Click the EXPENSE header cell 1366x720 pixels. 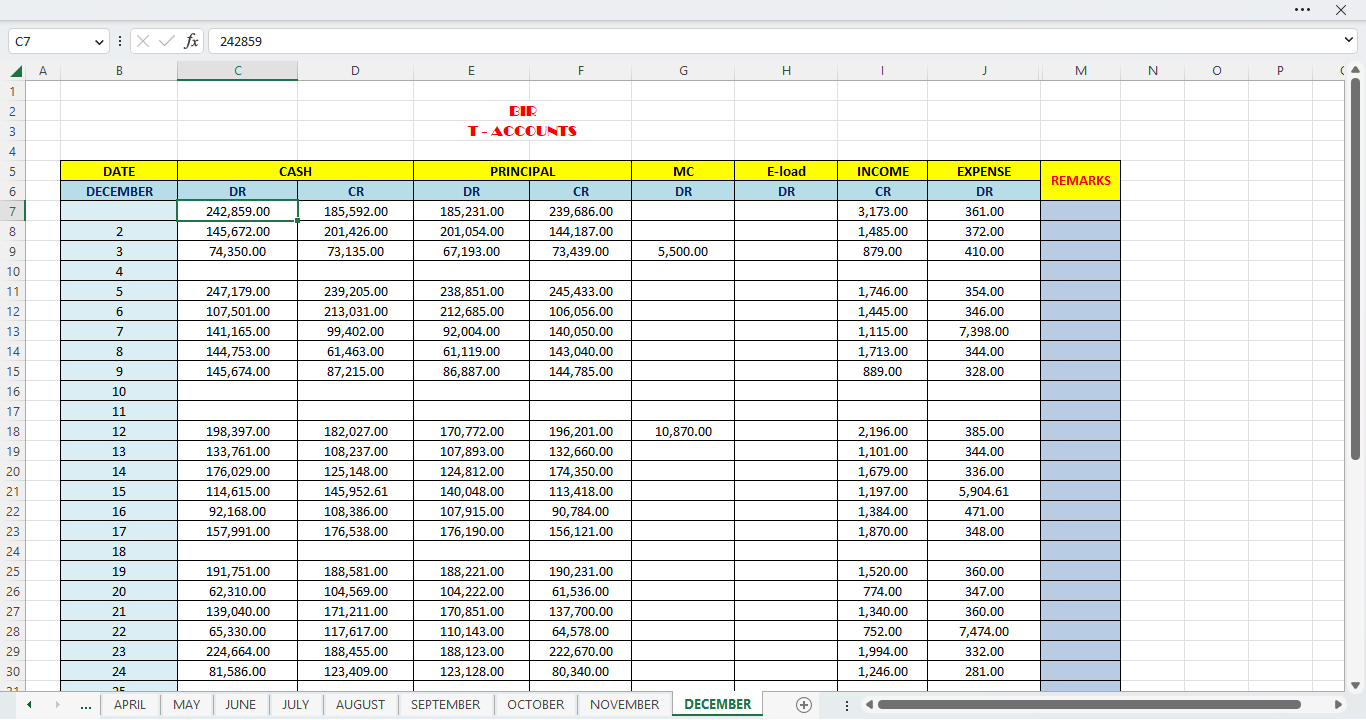(984, 171)
